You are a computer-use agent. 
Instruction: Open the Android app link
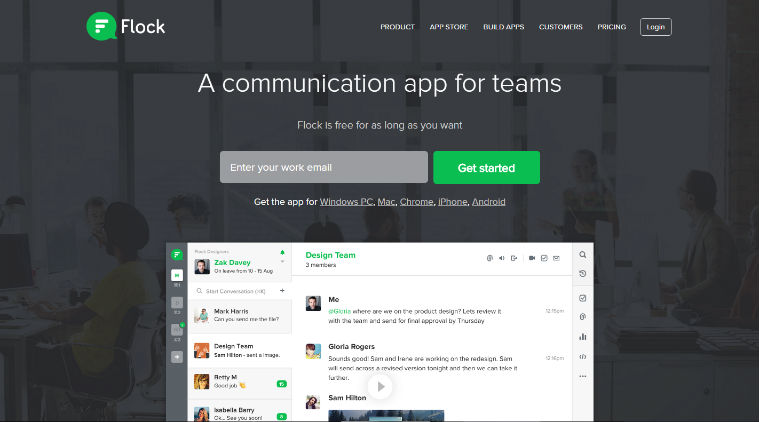488,202
